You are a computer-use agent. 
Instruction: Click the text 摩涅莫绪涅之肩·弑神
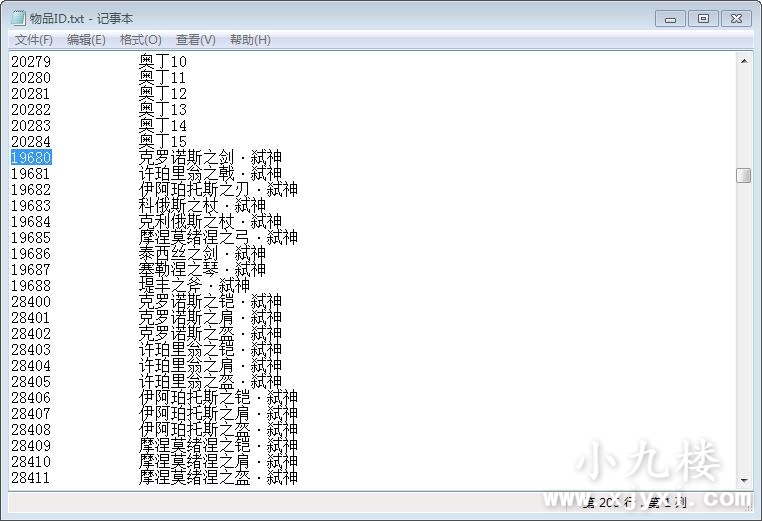tap(218, 462)
